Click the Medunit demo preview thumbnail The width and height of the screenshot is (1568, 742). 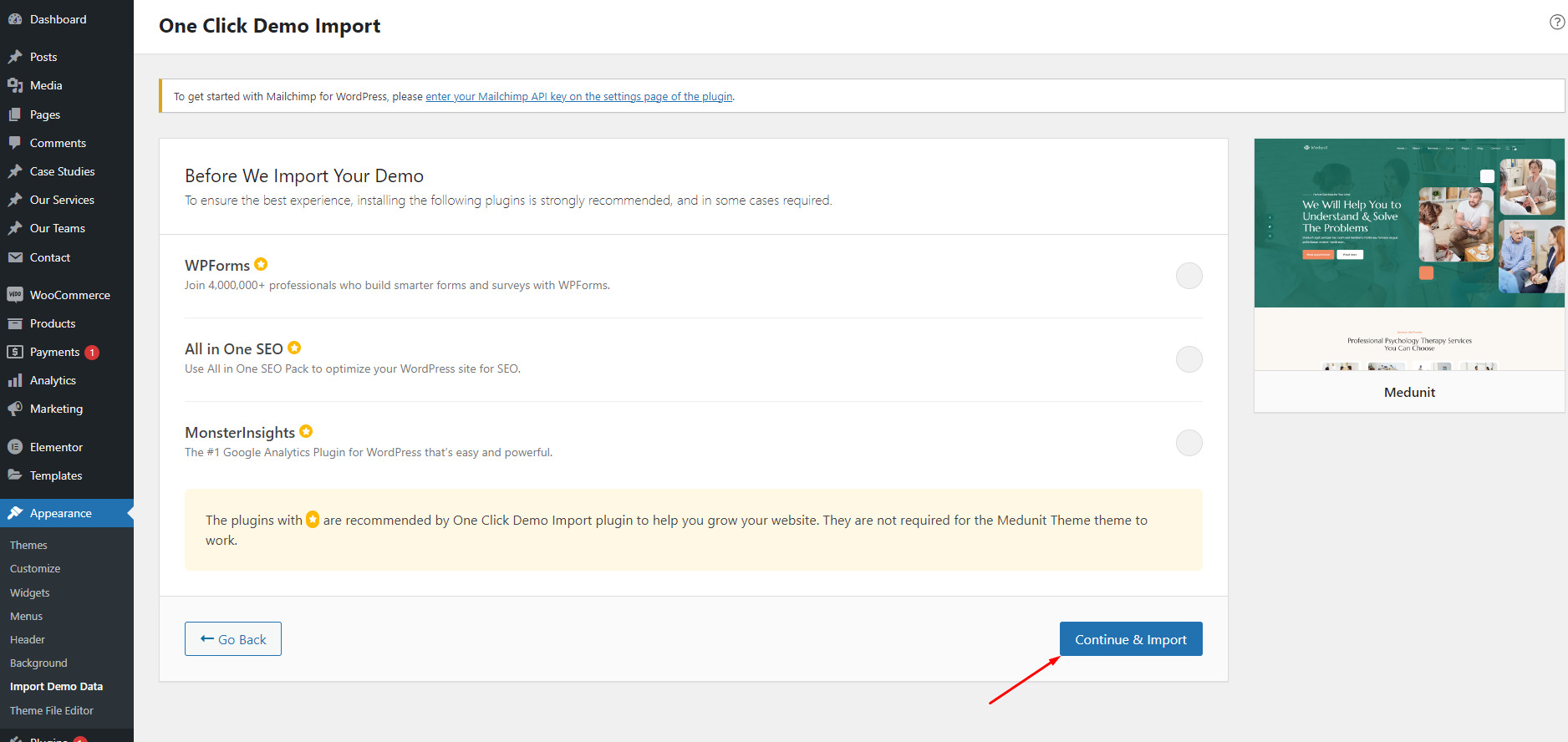pyautogui.click(x=1409, y=254)
